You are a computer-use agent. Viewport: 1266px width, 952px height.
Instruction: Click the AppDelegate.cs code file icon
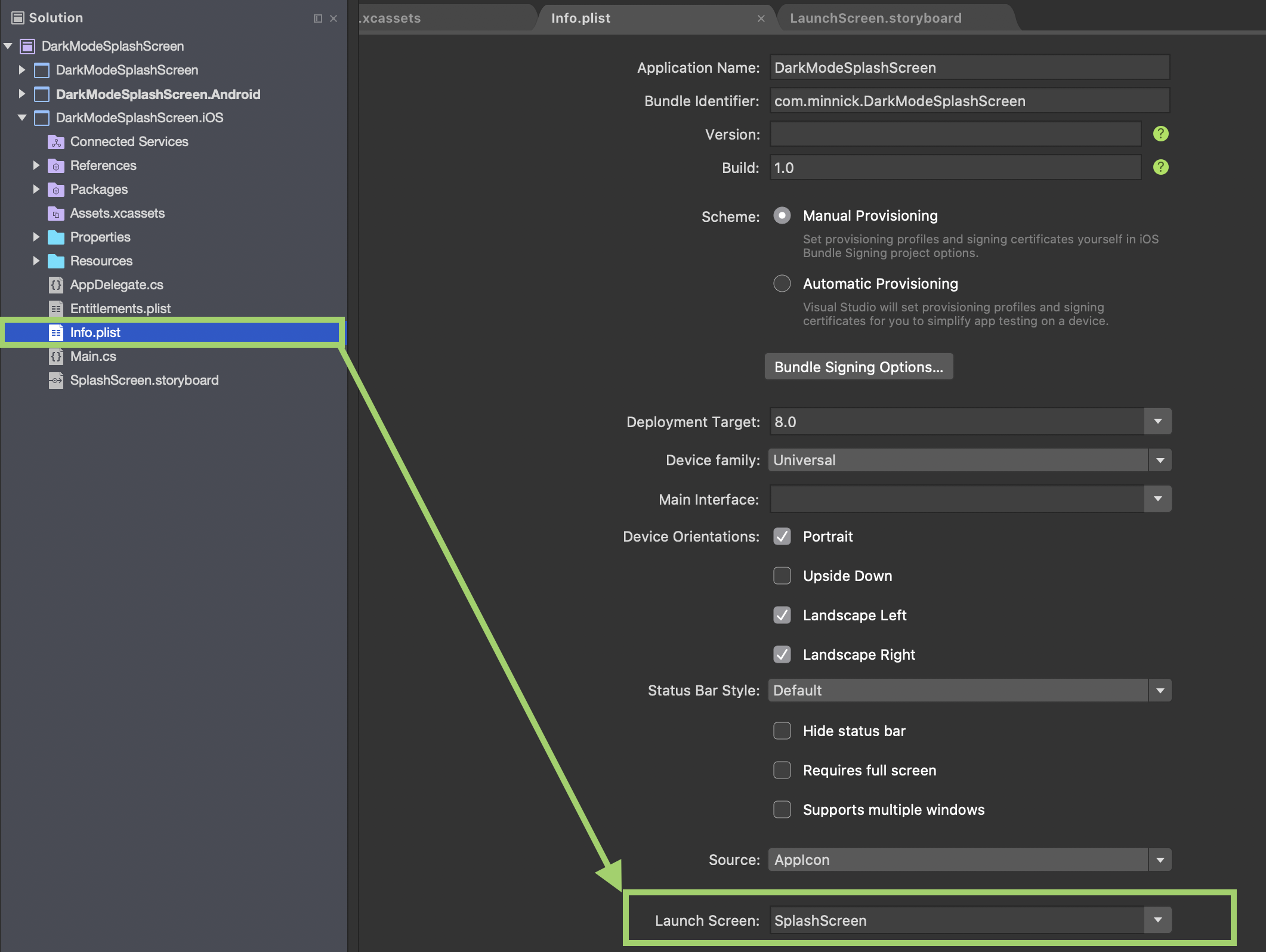pyautogui.click(x=56, y=285)
